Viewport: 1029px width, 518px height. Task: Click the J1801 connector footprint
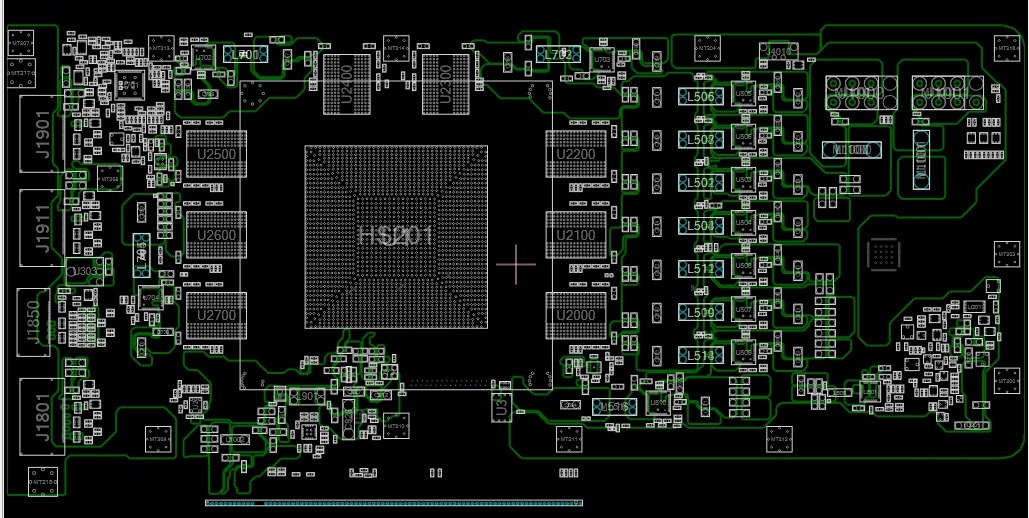pos(42,417)
